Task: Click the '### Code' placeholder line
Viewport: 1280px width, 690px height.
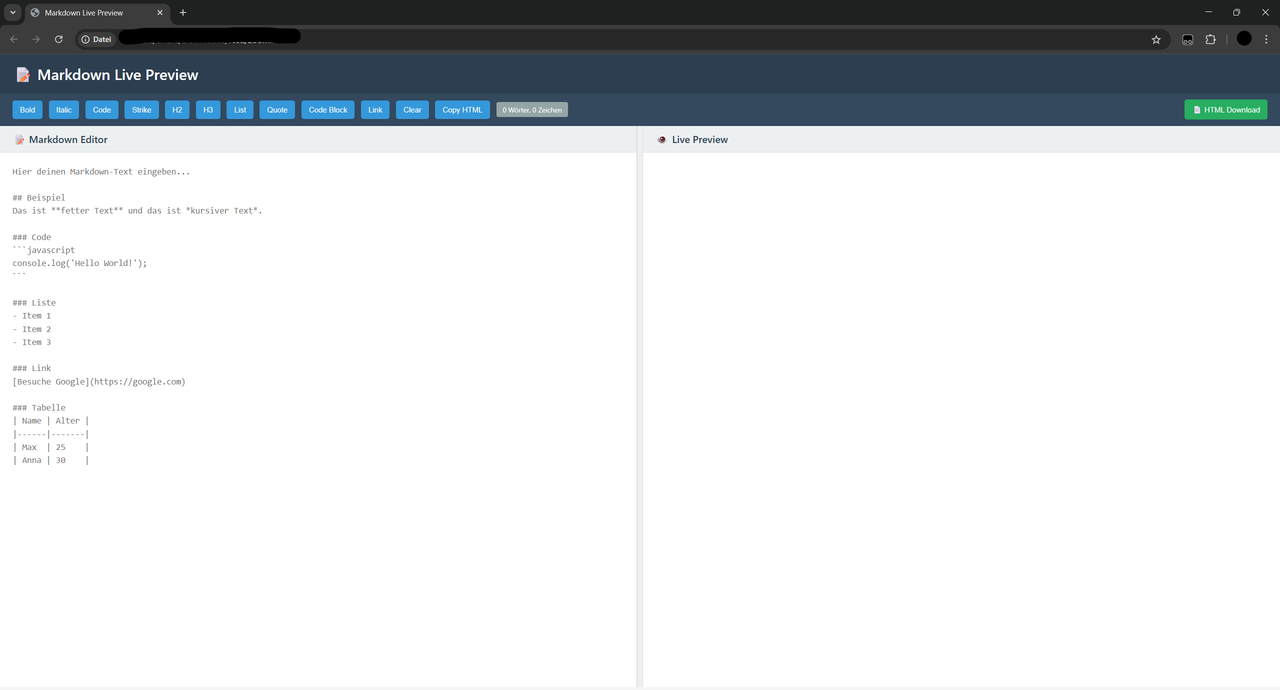Action: pyautogui.click(x=32, y=237)
